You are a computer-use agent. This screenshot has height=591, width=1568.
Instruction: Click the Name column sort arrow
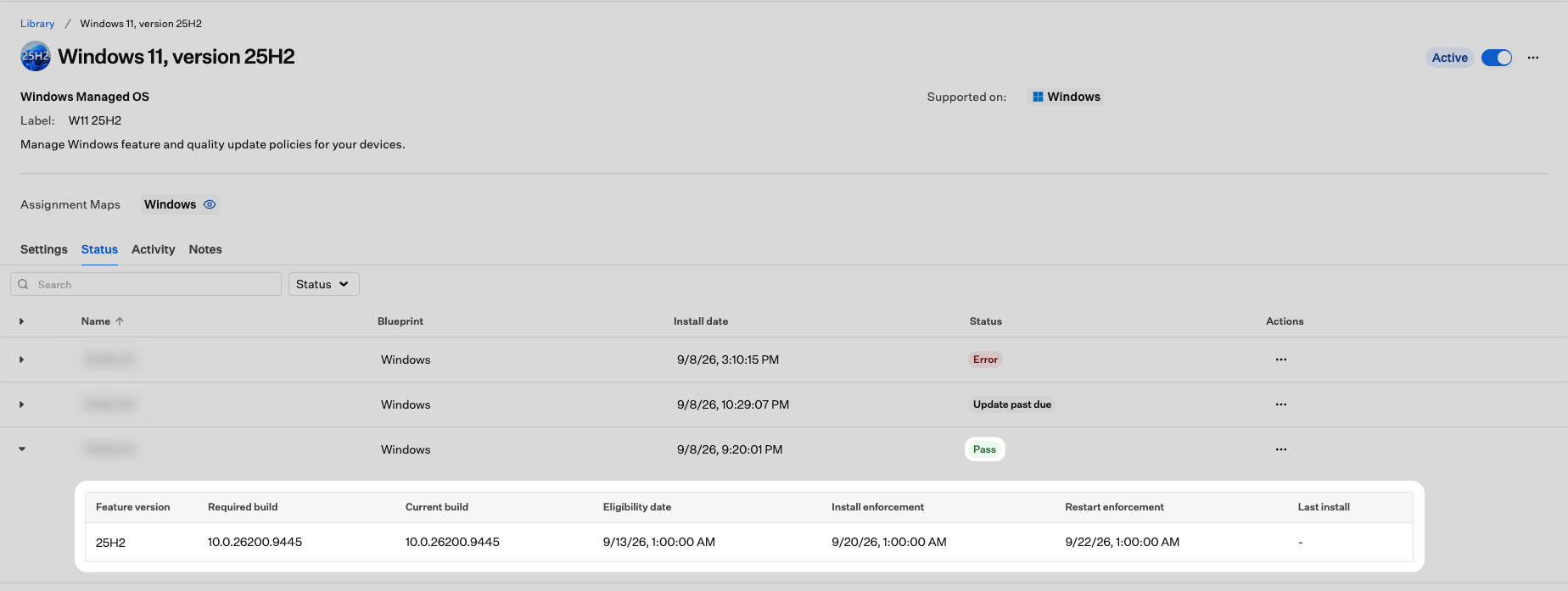(120, 321)
